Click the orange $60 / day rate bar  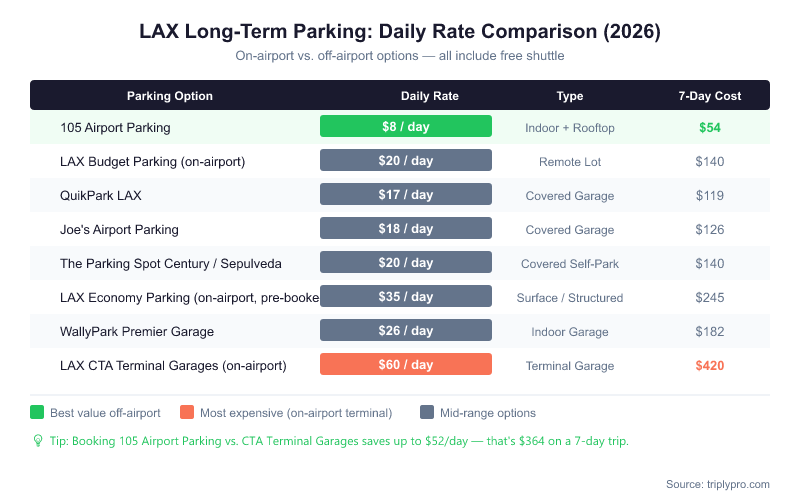tap(406, 365)
